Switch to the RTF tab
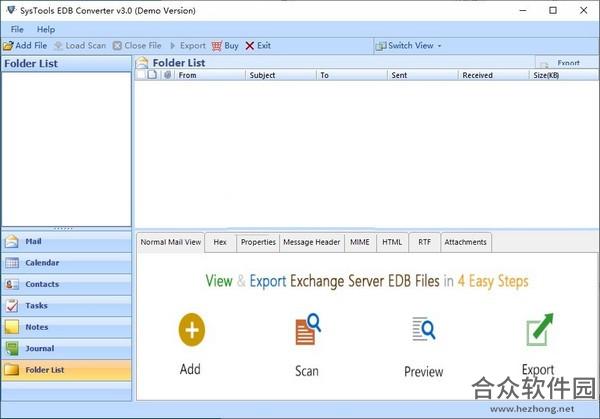The height and width of the screenshot is (419, 600). pos(424,242)
